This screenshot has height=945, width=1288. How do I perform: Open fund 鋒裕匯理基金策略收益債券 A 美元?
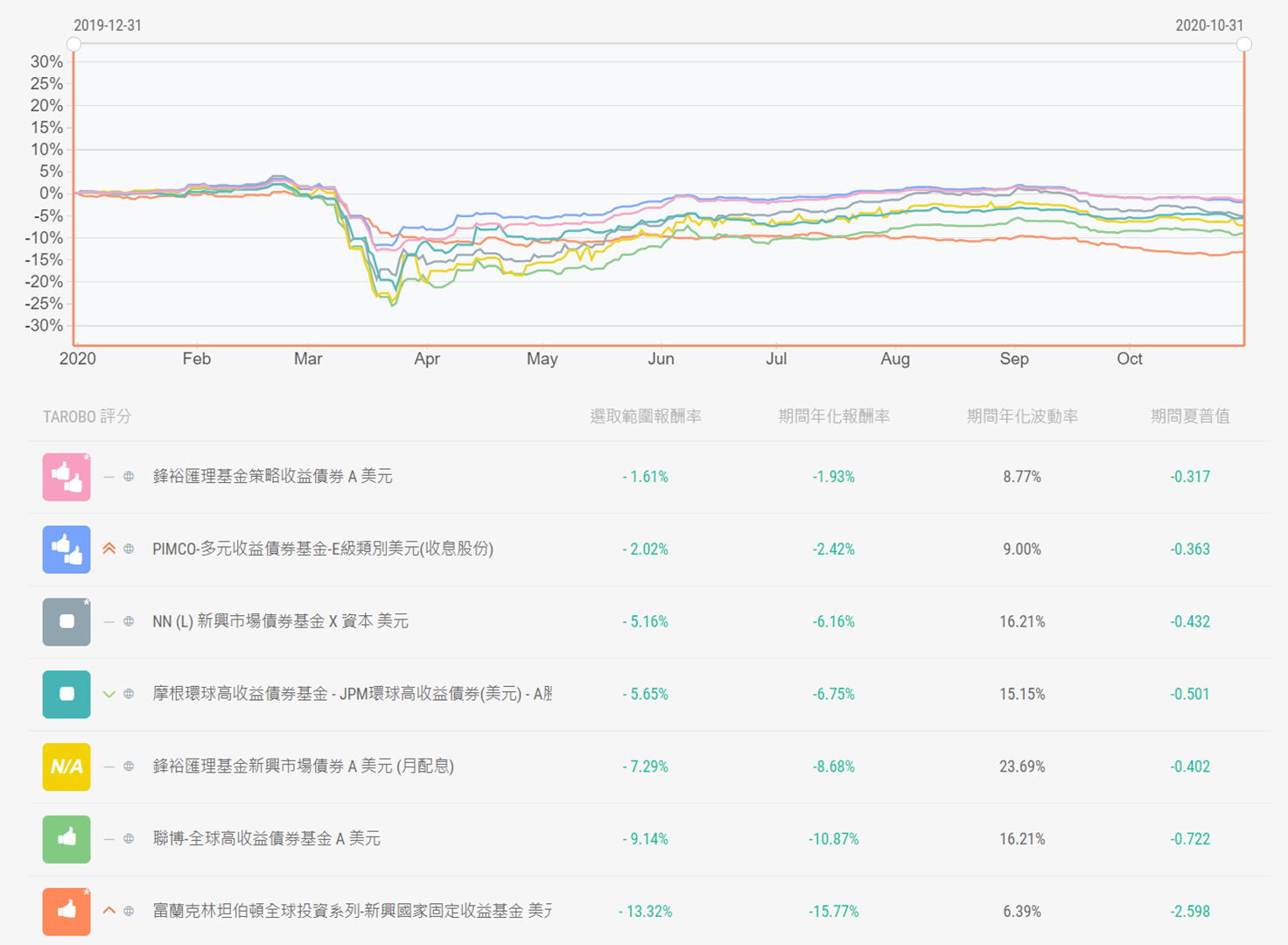click(273, 477)
